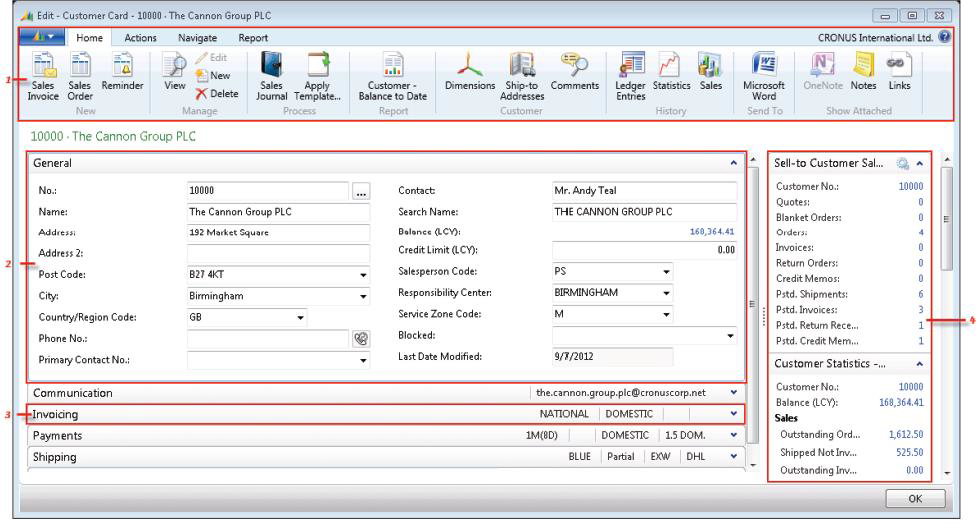This screenshot has height=525, width=979.
Task: Open the help icon beside CRONUS International
Action: click(x=945, y=37)
